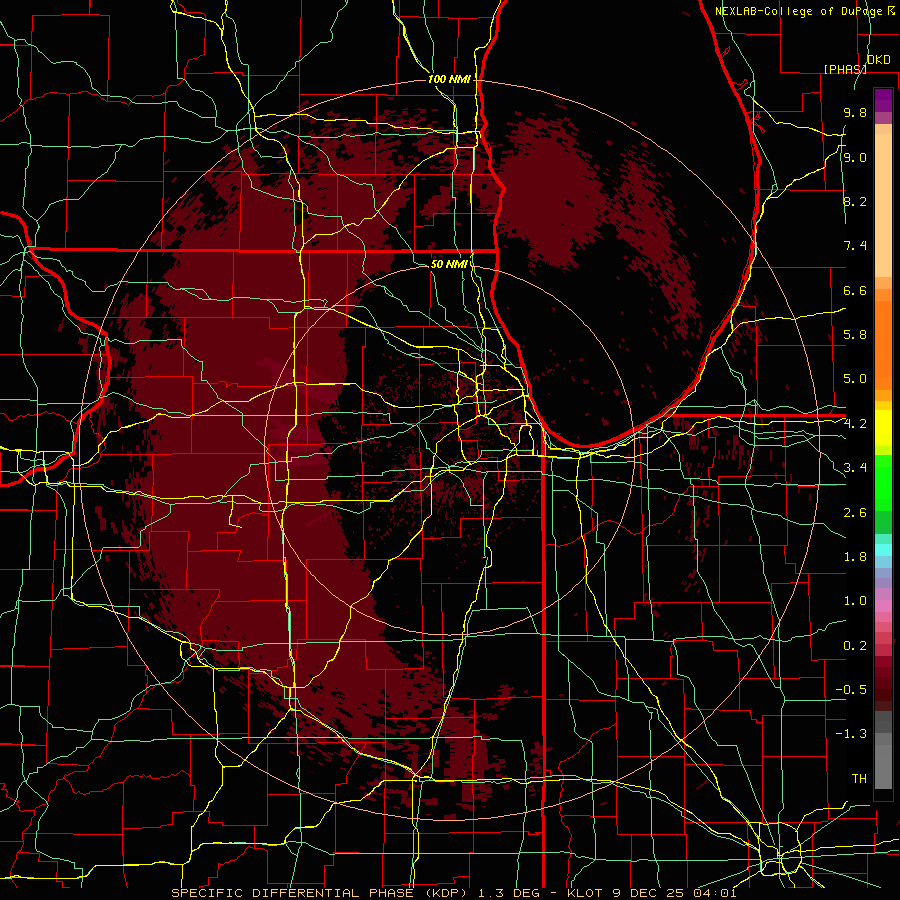Click the 0.2 value on the scale
This screenshot has height=900, width=900.
[855, 646]
